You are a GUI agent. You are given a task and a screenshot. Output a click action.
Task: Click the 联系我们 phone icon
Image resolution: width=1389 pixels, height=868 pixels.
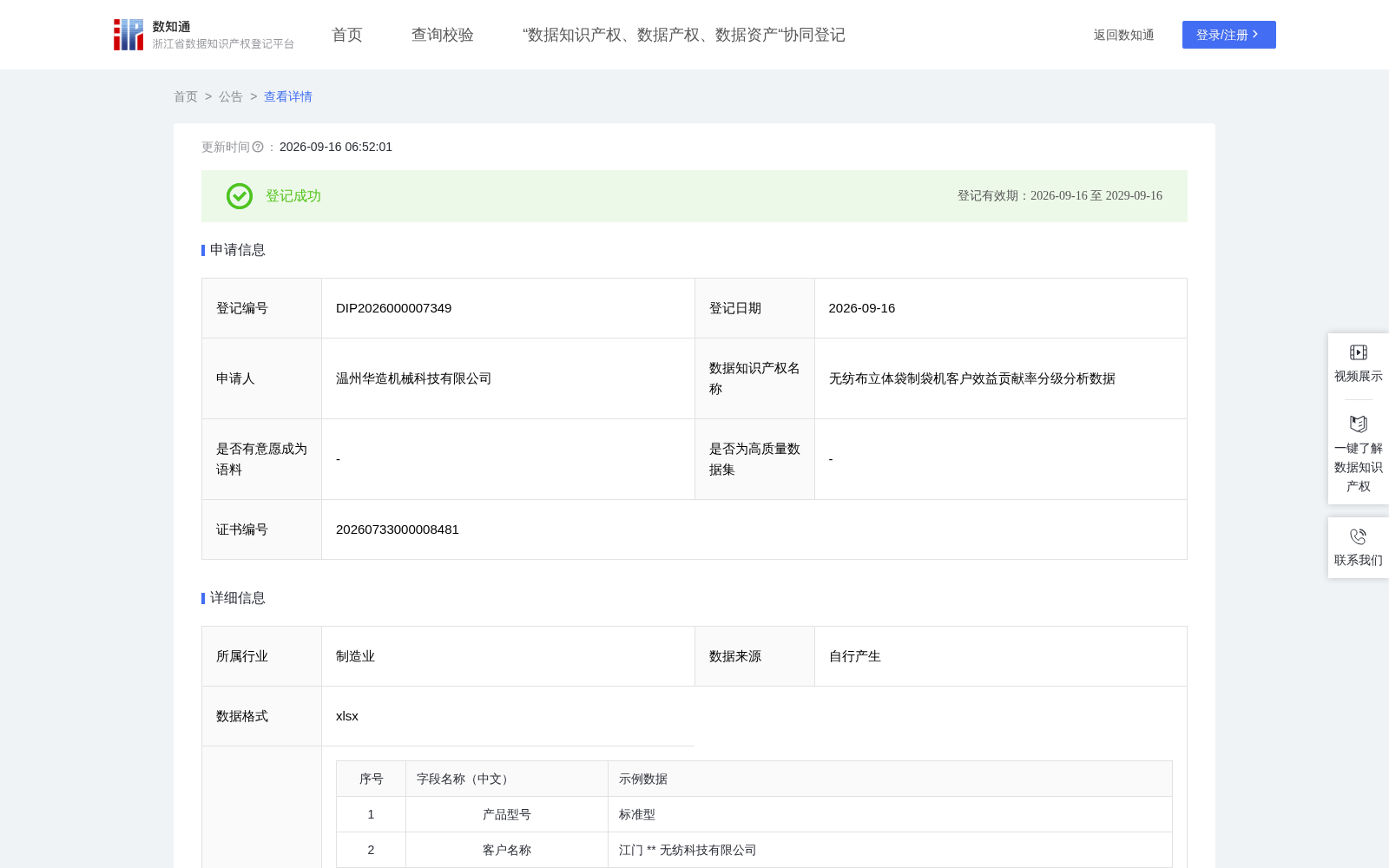pos(1359,536)
